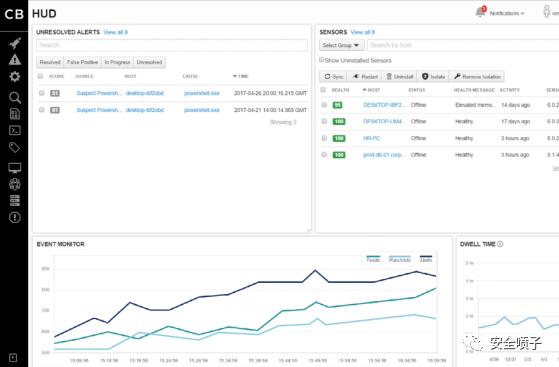Click Uninstall in sensors toolbar
The height and width of the screenshot is (367, 559).
pyautogui.click(x=400, y=76)
